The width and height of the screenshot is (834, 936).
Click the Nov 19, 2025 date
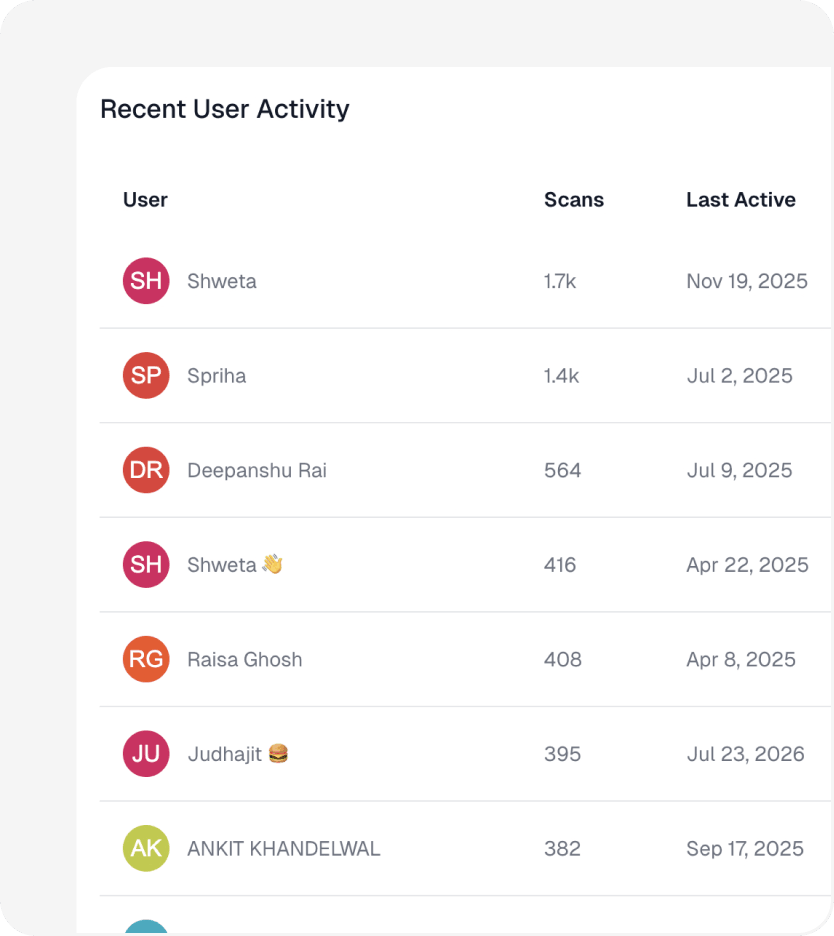(x=747, y=281)
